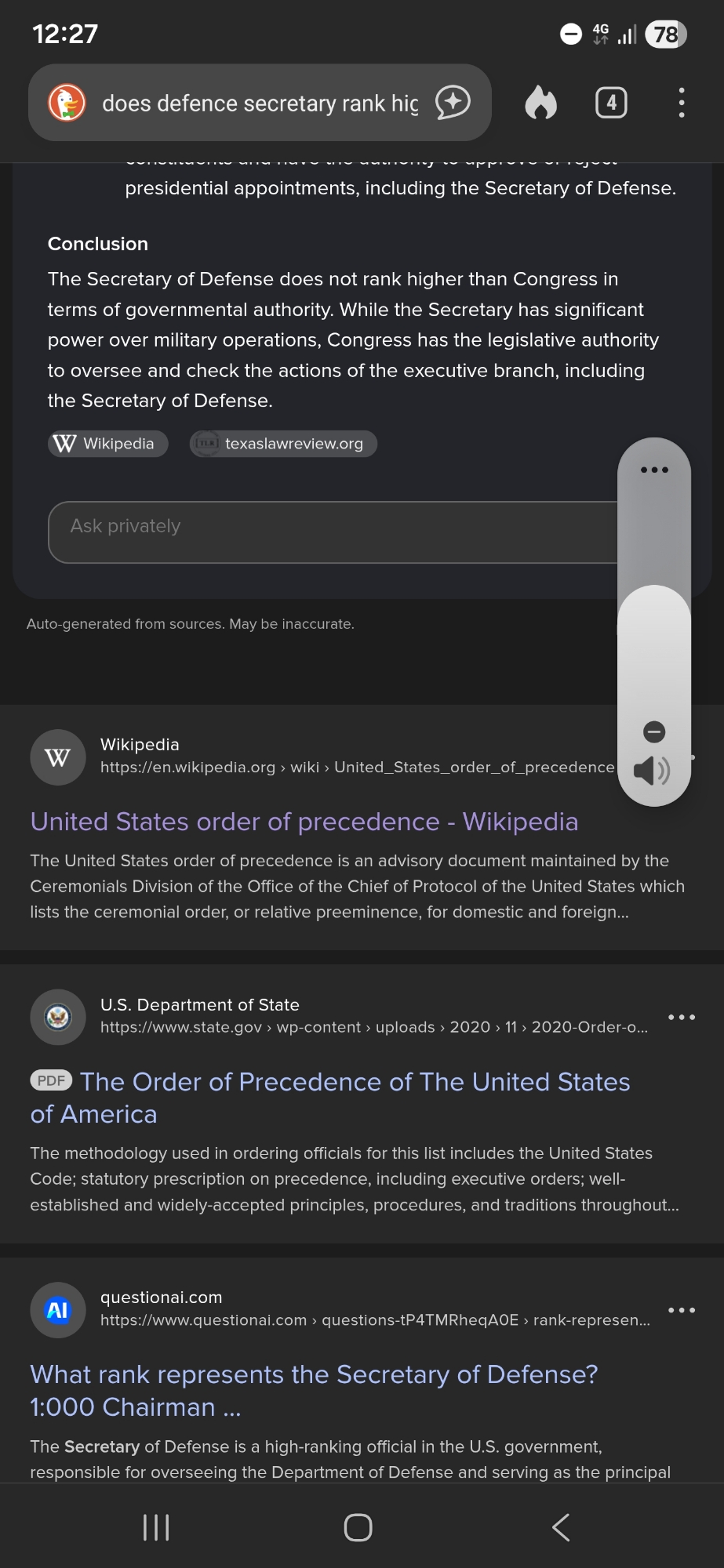This screenshot has height=1568, width=724.
Task: Open more options for State Department result
Action: (681, 1017)
